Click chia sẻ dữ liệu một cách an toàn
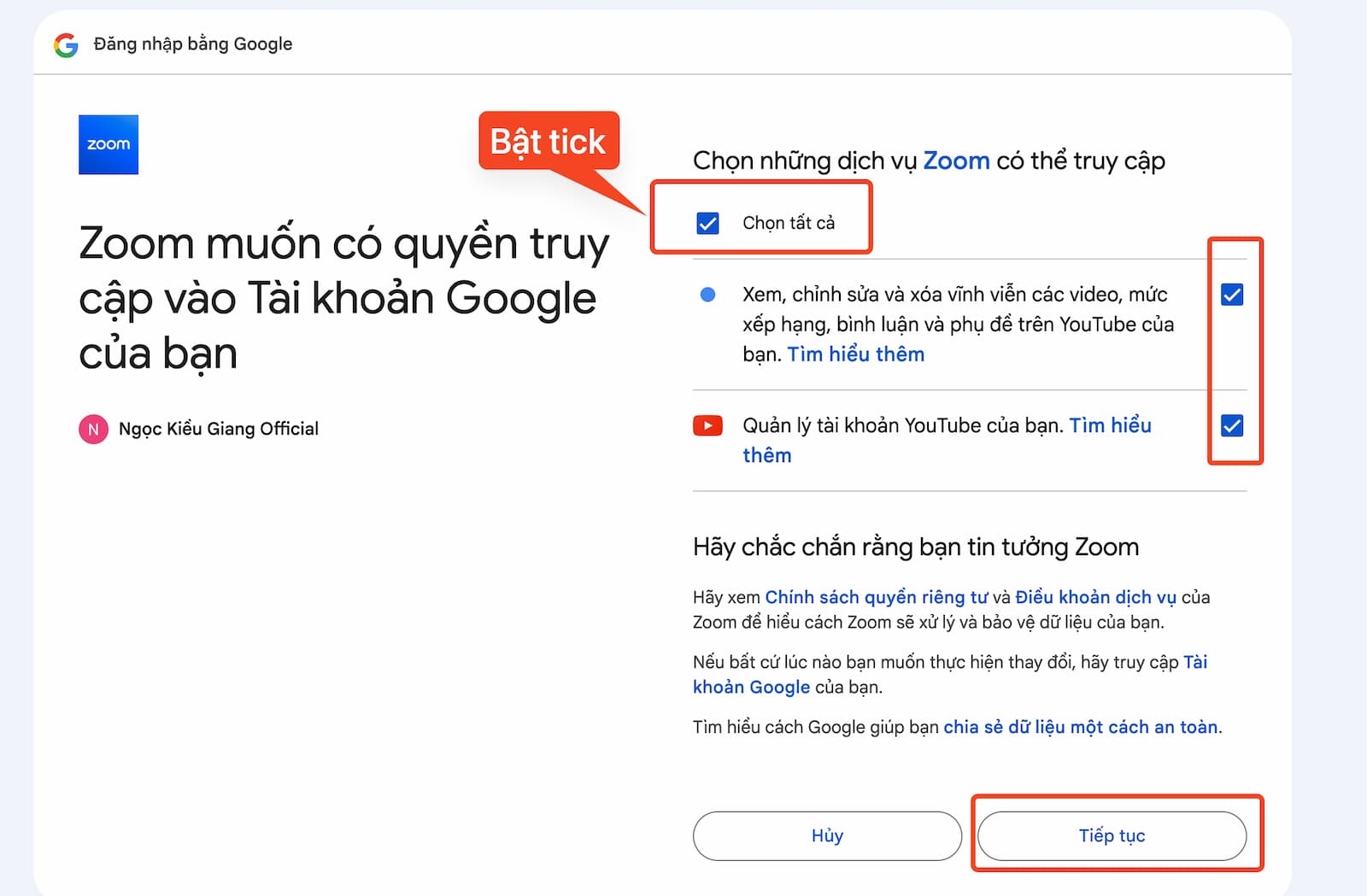Screen dimensions: 1367x896 pos(1081,727)
